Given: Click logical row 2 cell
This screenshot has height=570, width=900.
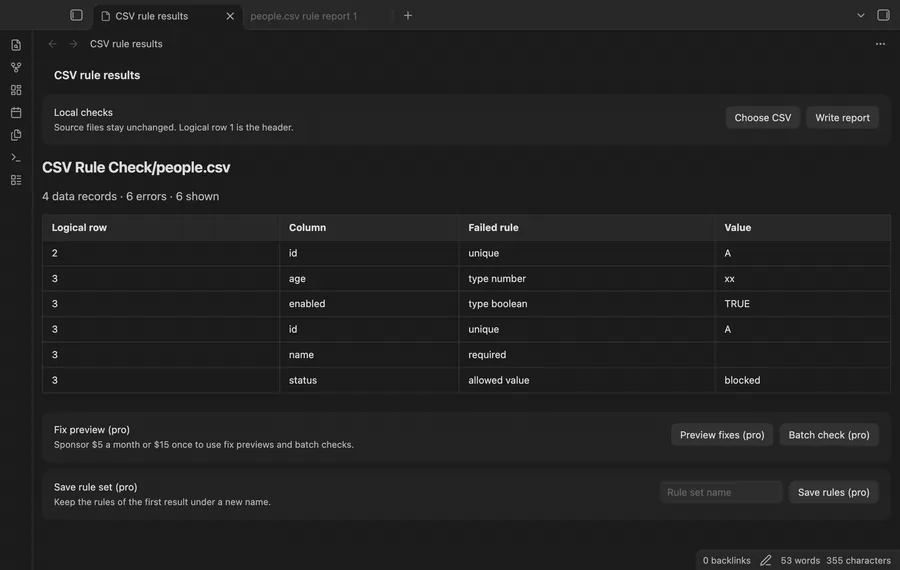Looking at the screenshot, I should (161, 253).
